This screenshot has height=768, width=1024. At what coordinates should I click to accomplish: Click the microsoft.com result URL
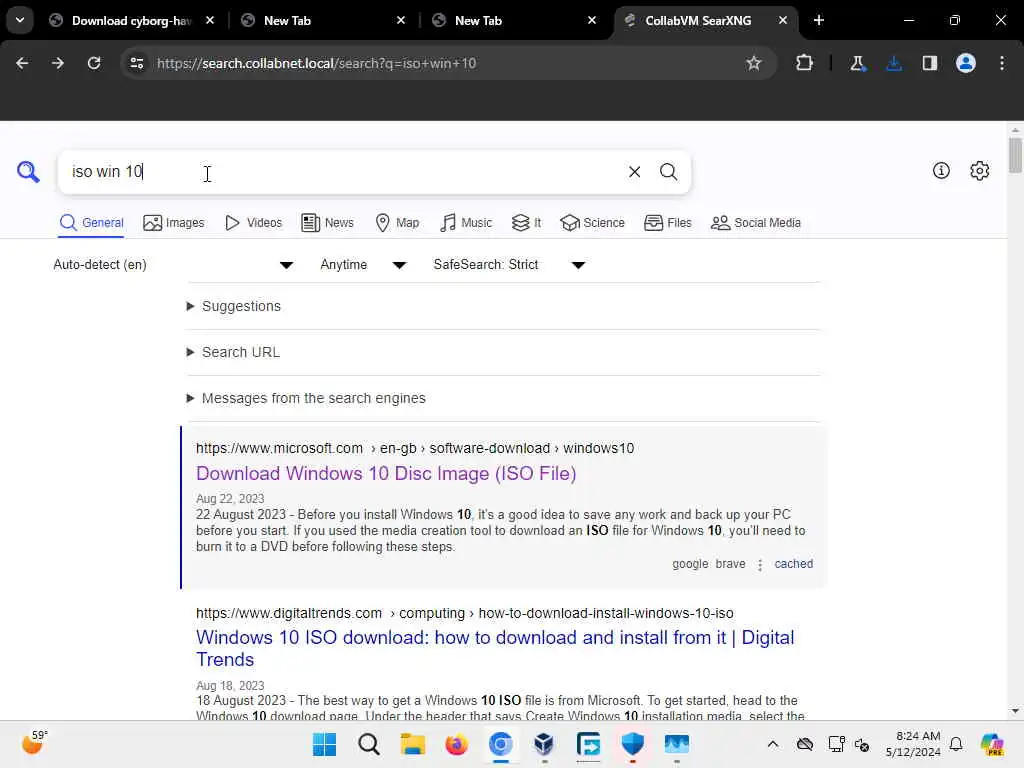pos(415,448)
